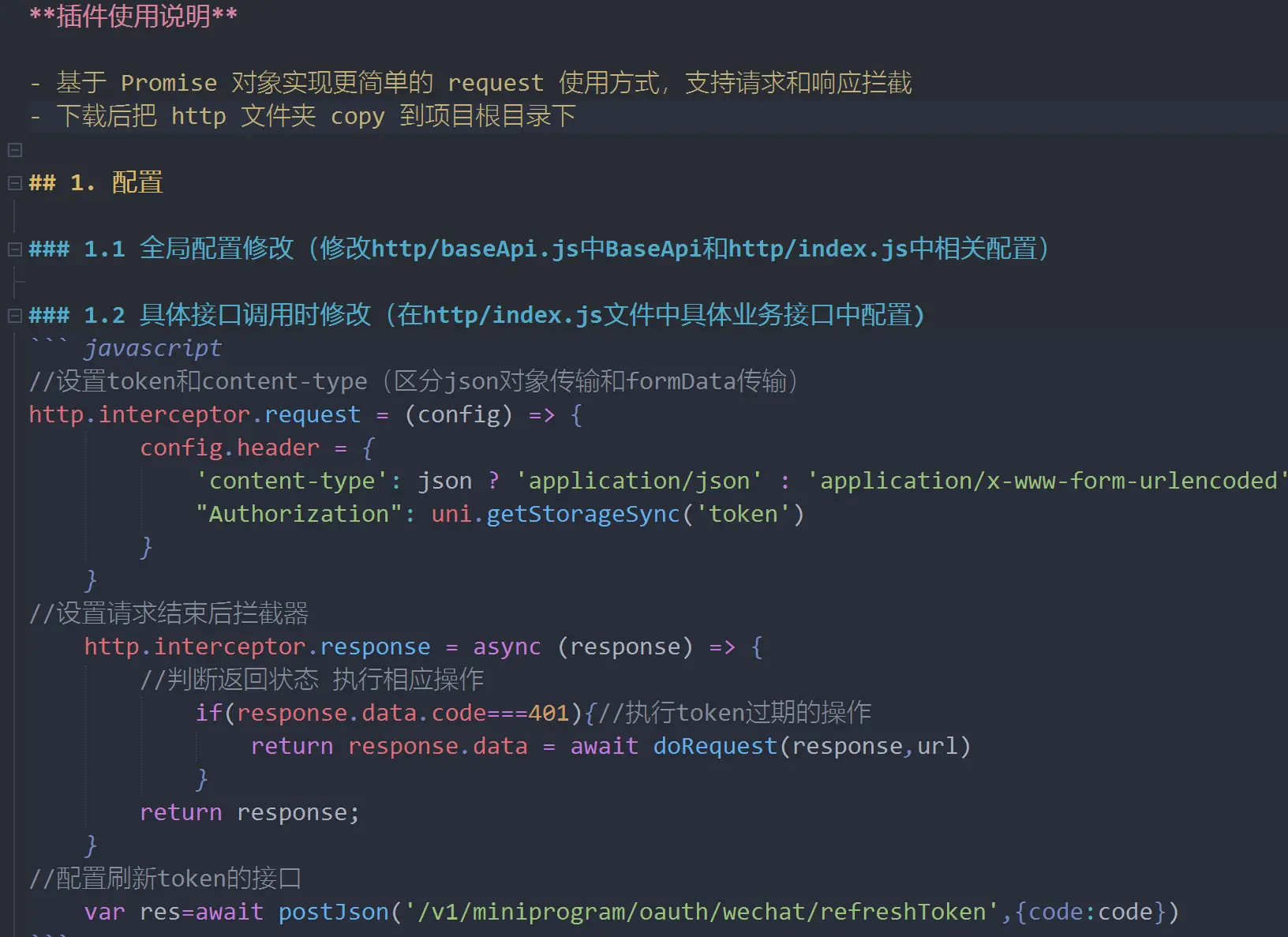Click the comment '//判断返回状态 执行相应操作'
Screen dimensions: 1288x937
click(312, 680)
